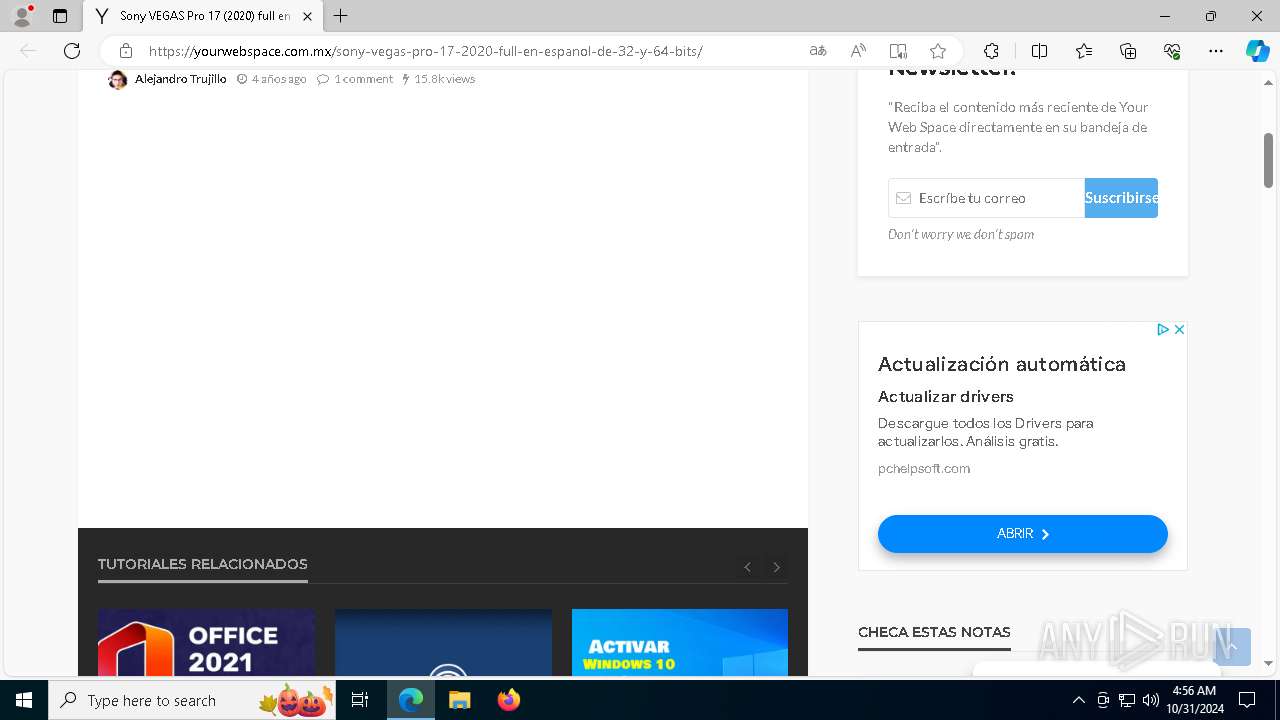Open the AdChoices info icon

point(1163,329)
